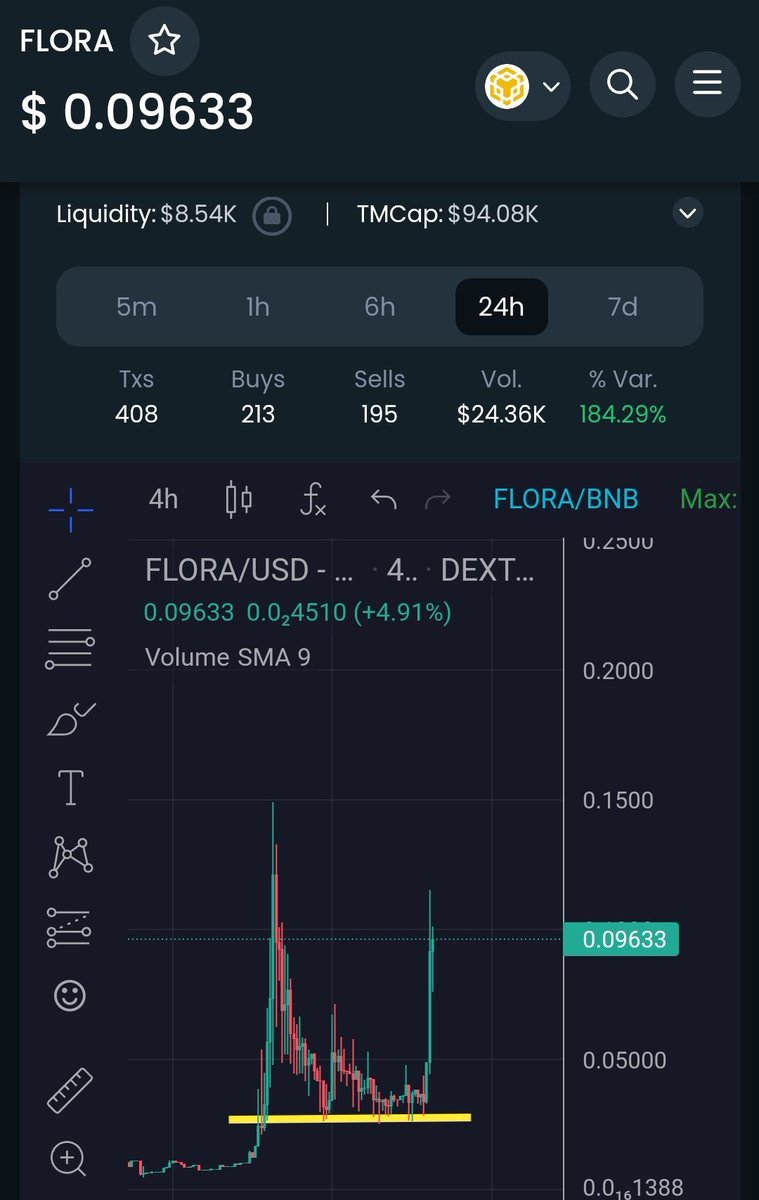Image resolution: width=759 pixels, height=1200 pixels.
Task: Click the FLORA/USD chart symbol title
Action: pos(249,571)
